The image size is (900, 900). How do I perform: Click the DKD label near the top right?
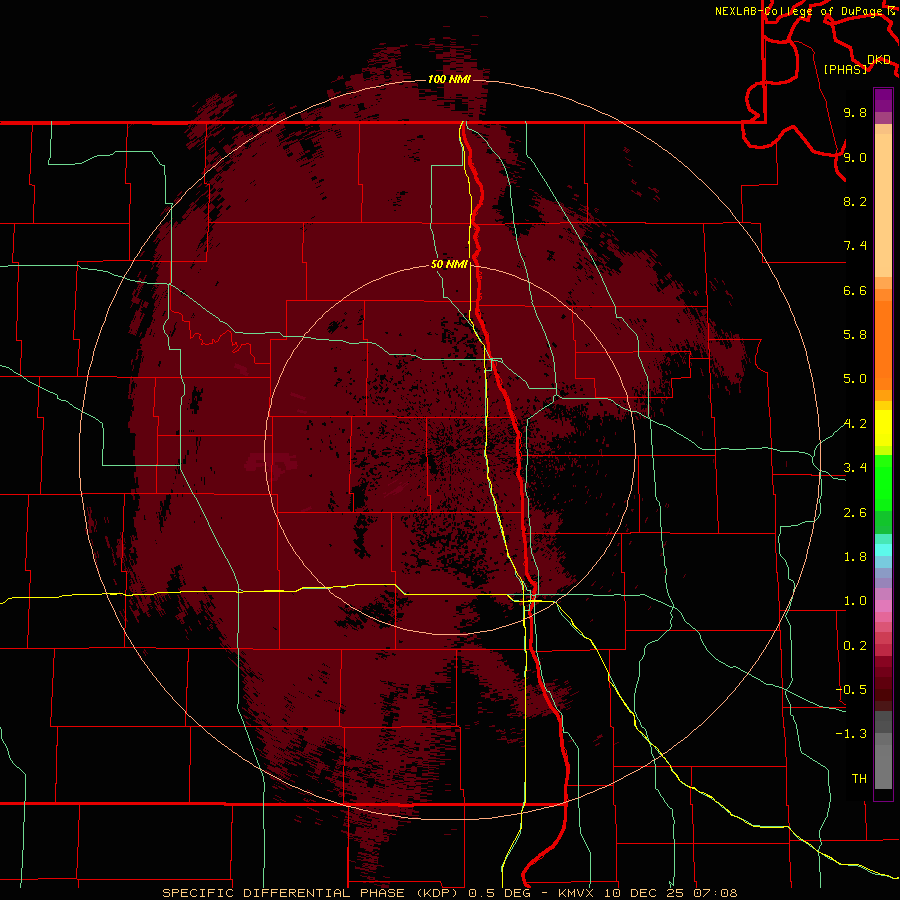879,59
